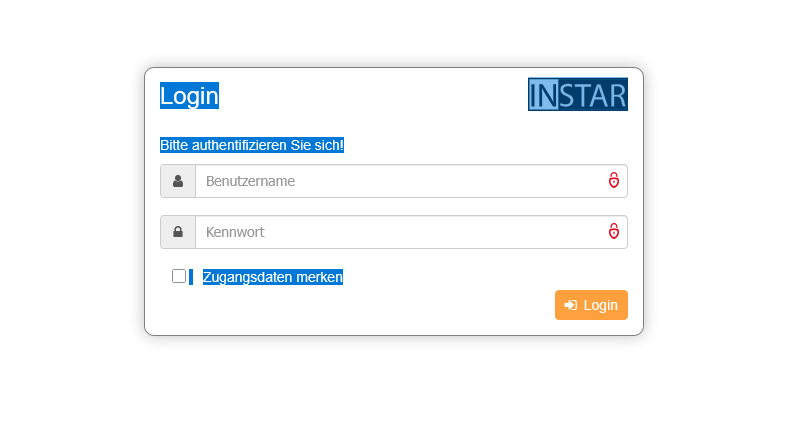This screenshot has height=424, width=798.
Task: Focus the Kennwort password field
Action: tap(400, 232)
